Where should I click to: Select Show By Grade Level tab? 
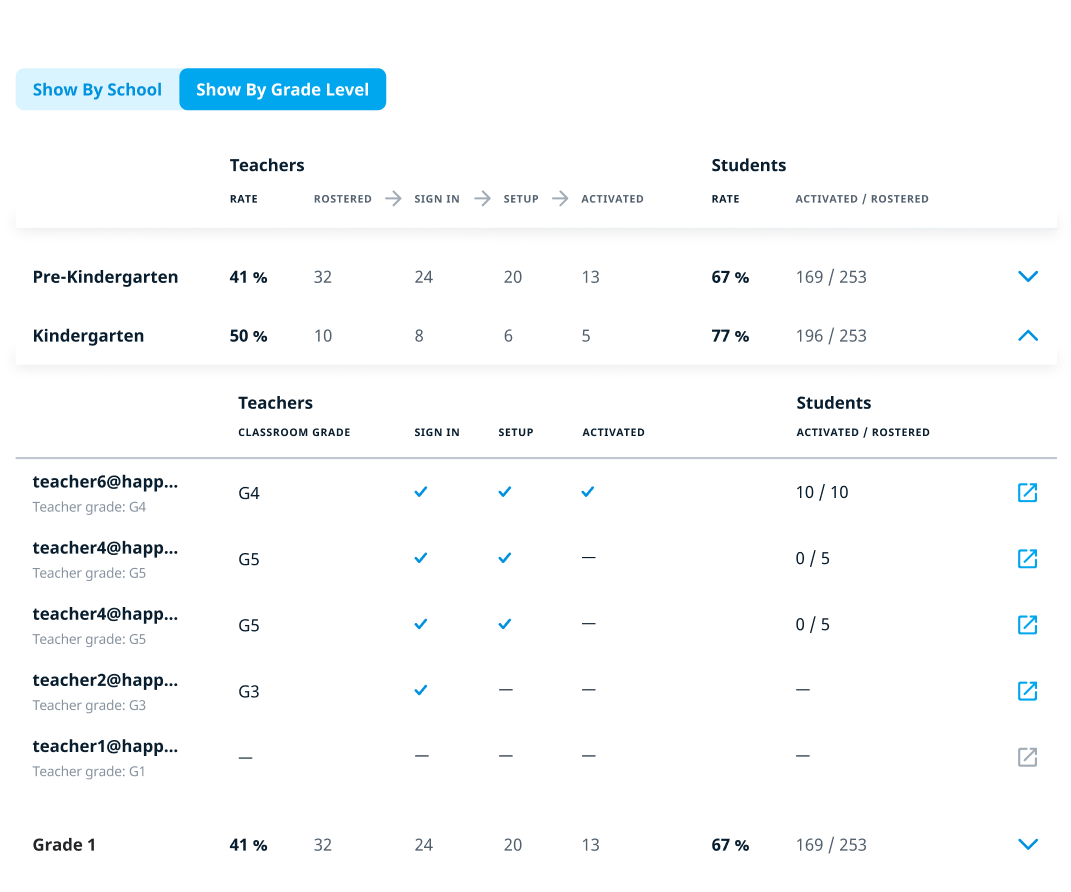[x=282, y=90]
